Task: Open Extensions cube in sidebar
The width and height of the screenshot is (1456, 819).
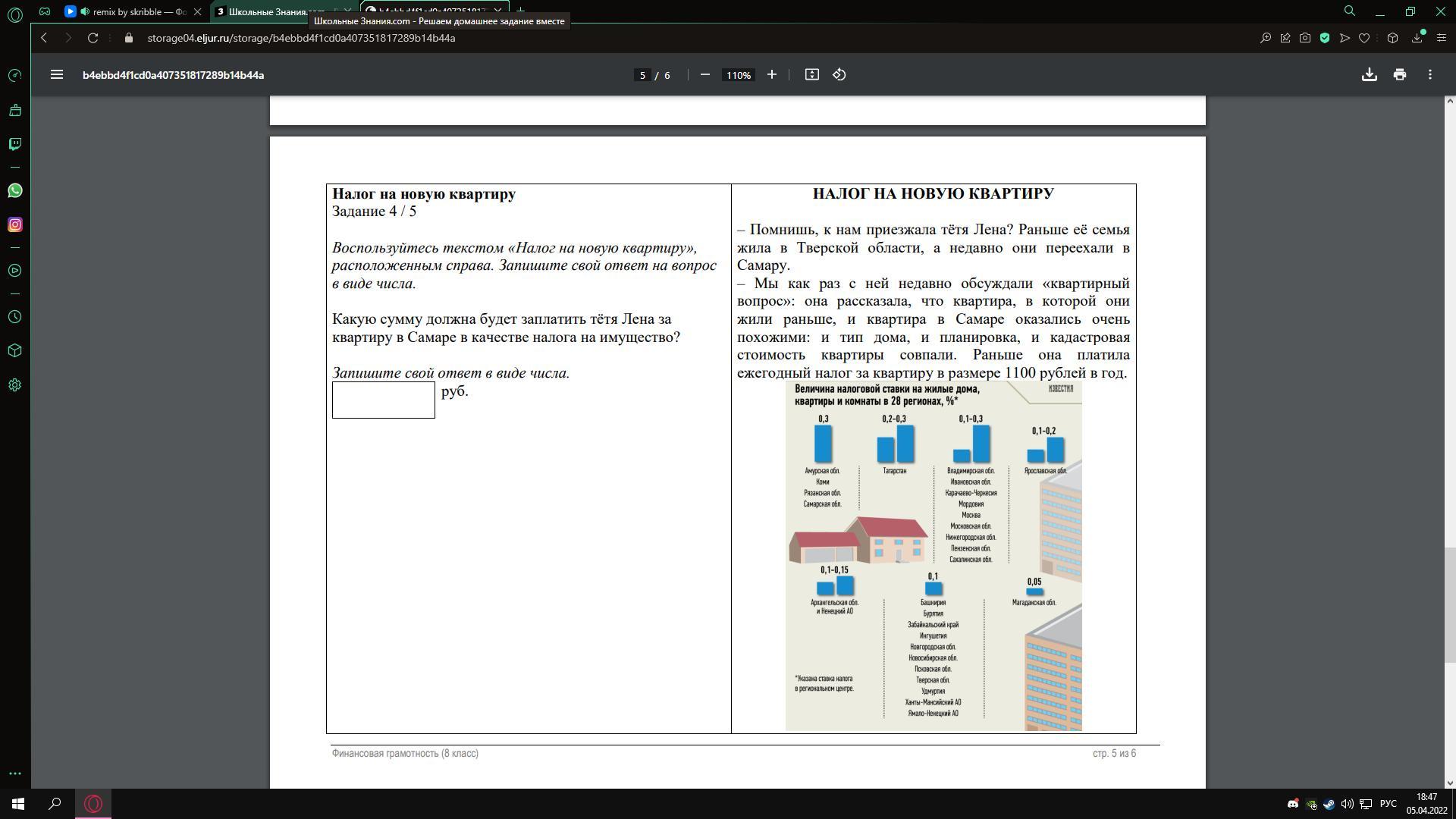Action: (14, 350)
